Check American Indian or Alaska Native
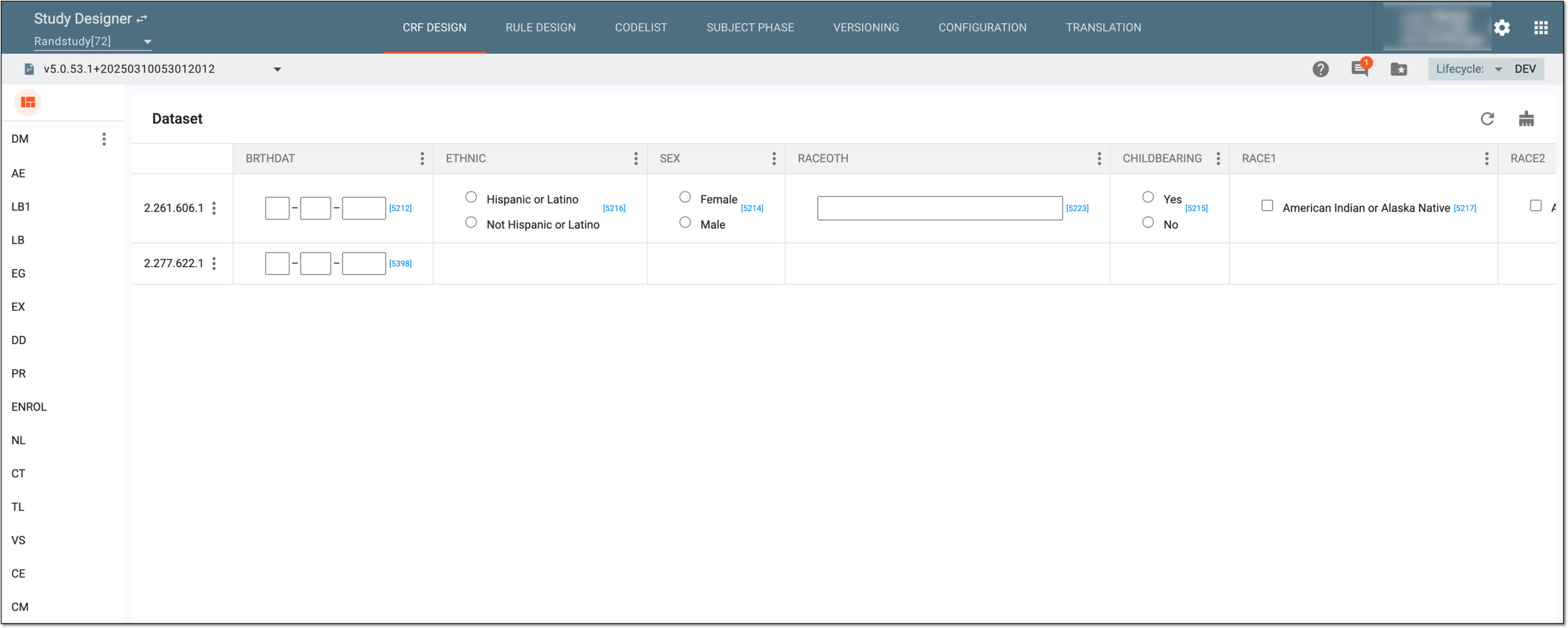This screenshot has height=628, width=1568. point(1268,206)
